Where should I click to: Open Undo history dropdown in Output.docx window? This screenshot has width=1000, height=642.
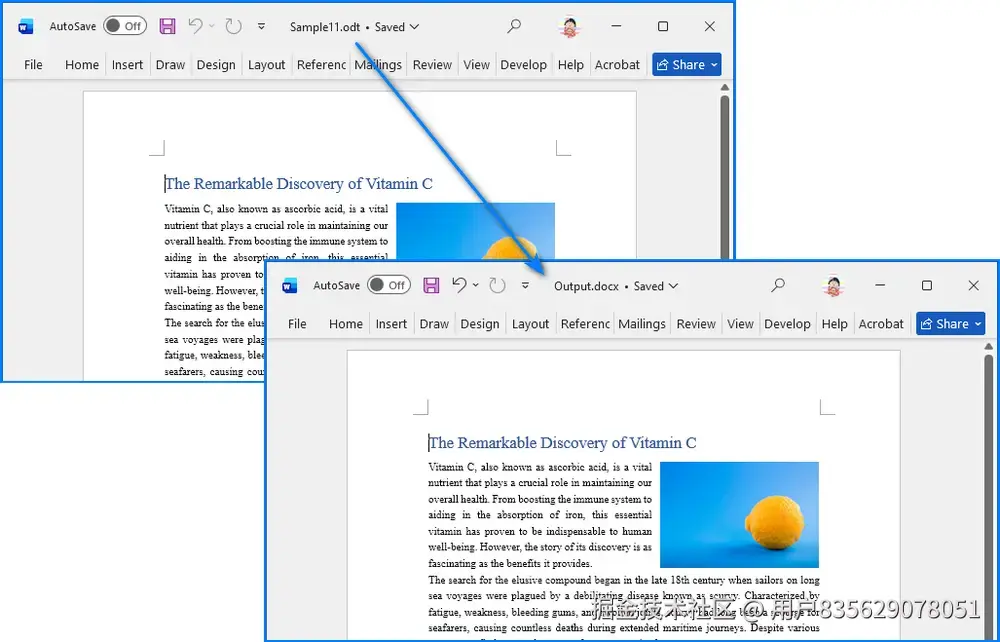(x=476, y=285)
